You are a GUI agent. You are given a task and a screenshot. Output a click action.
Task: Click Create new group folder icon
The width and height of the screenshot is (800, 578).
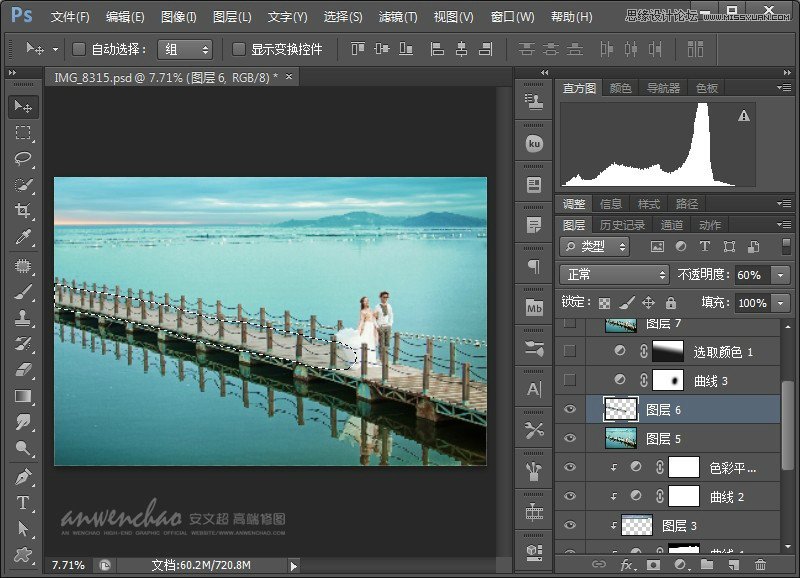coord(707,564)
